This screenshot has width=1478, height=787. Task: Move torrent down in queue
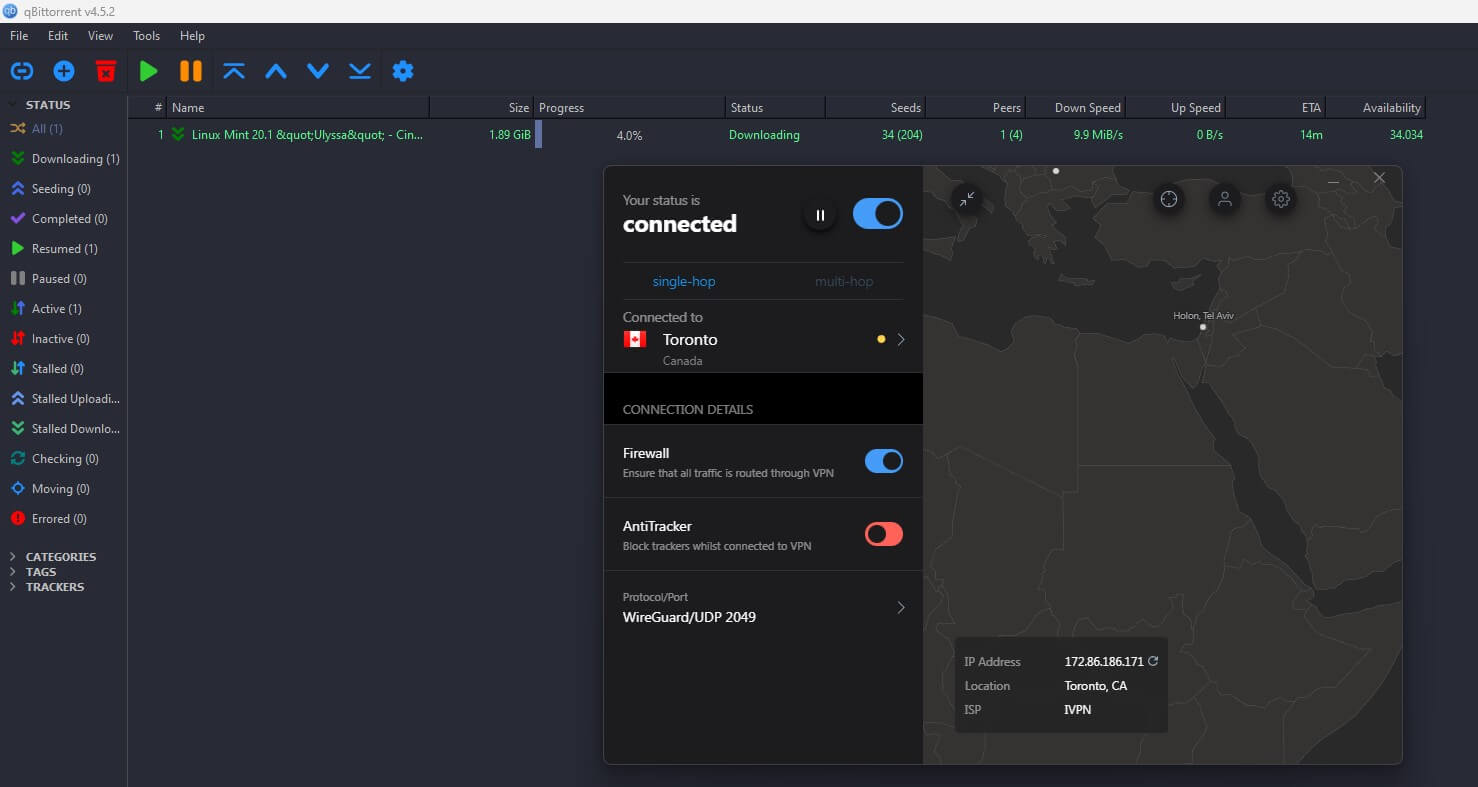click(x=318, y=71)
